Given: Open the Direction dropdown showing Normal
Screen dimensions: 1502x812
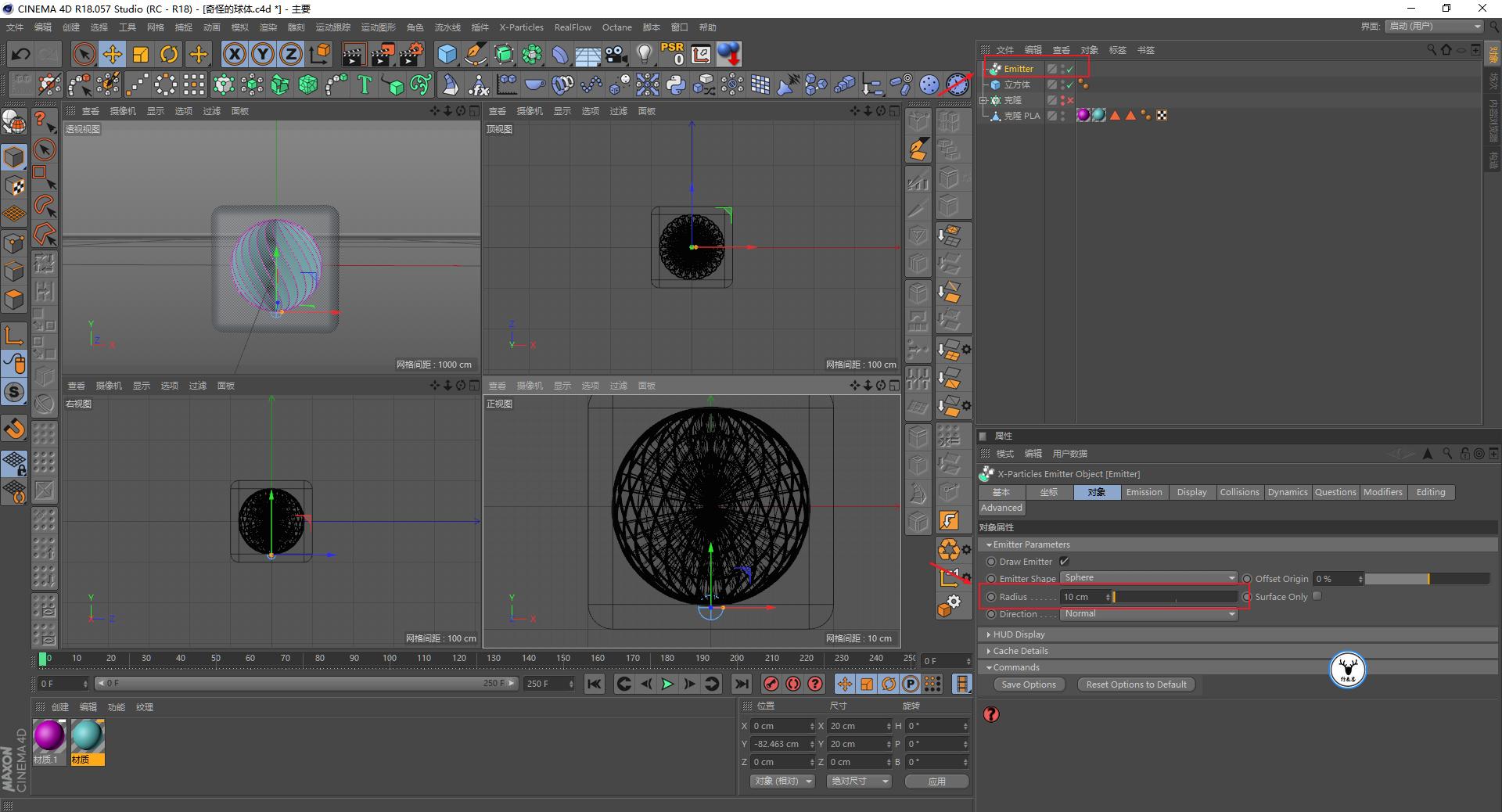Looking at the screenshot, I should (x=1148, y=614).
